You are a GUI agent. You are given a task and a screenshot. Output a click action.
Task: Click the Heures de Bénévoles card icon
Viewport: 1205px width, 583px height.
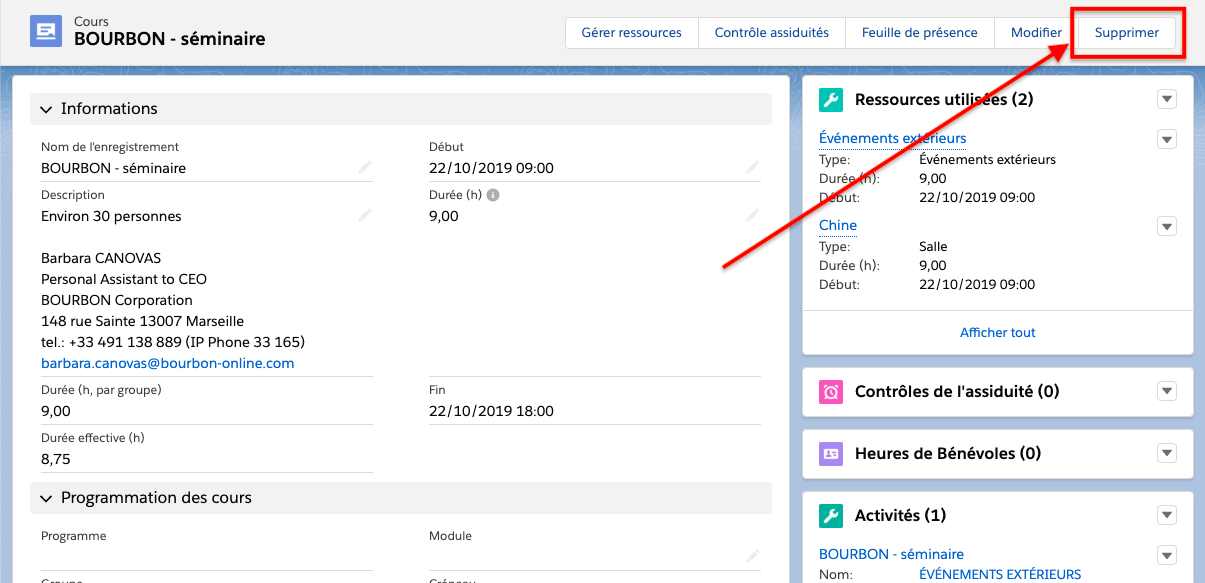pos(831,454)
